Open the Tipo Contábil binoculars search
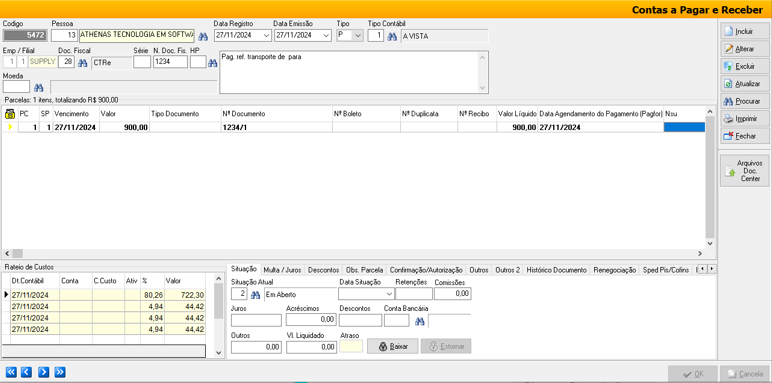The width and height of the screenshot is (772, 383). tap(392, 36)
